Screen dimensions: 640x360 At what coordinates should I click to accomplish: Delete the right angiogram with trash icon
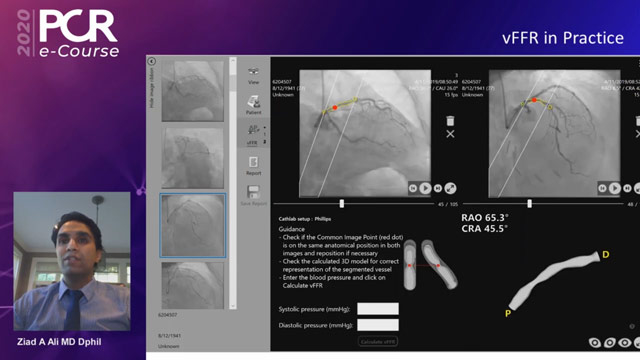coord(638,120)
